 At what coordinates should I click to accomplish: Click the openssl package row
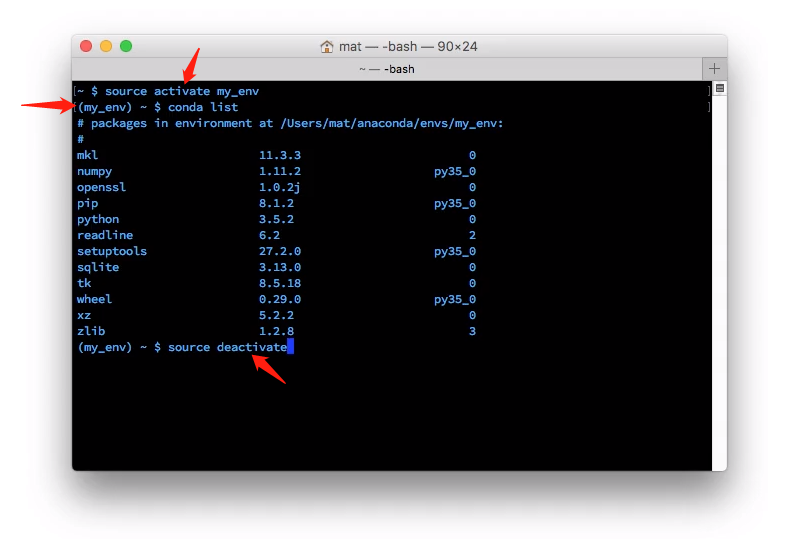[x=101, y=187]
